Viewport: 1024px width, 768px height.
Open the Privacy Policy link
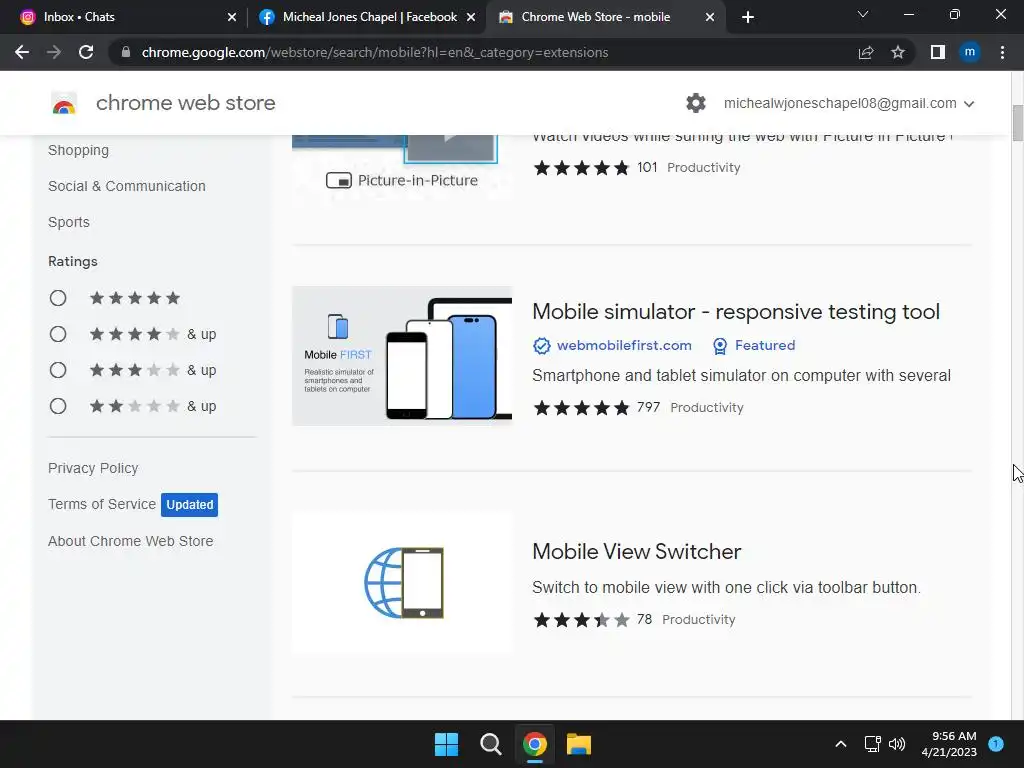(x=93, y=468)
